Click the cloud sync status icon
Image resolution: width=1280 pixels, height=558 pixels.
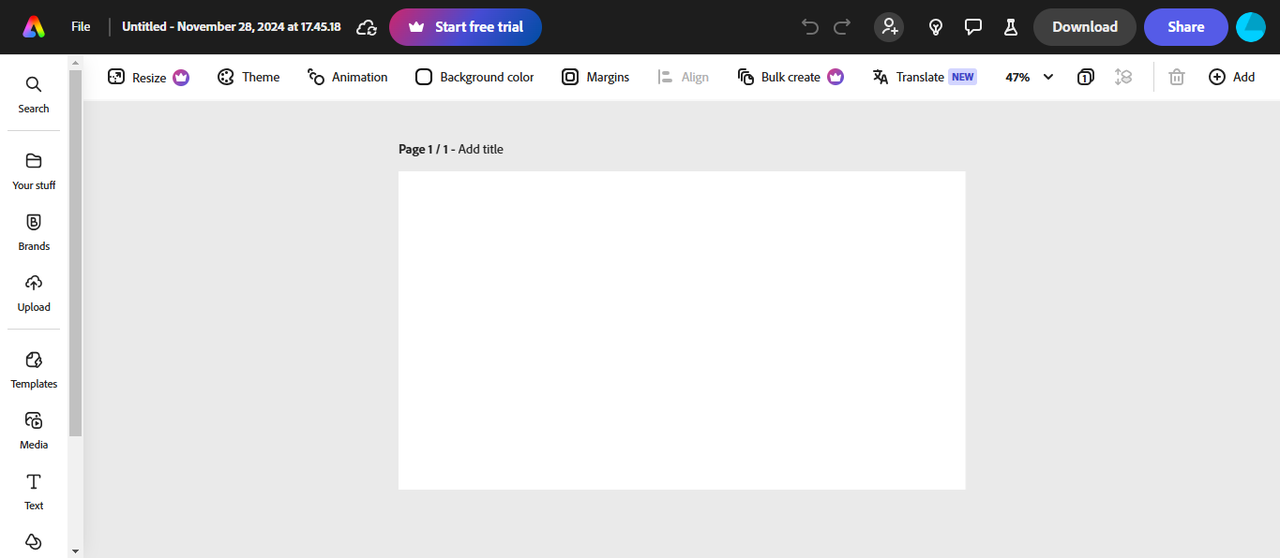366,27
